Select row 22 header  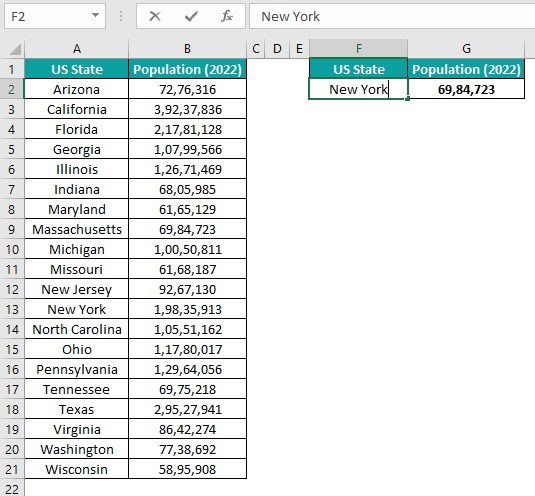(x=12, y=488)
